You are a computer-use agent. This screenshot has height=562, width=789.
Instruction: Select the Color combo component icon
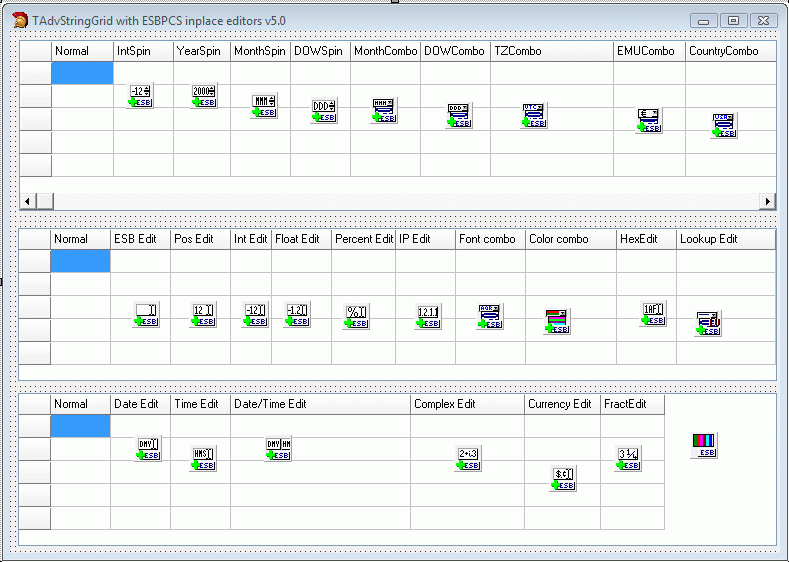(557, 322)
